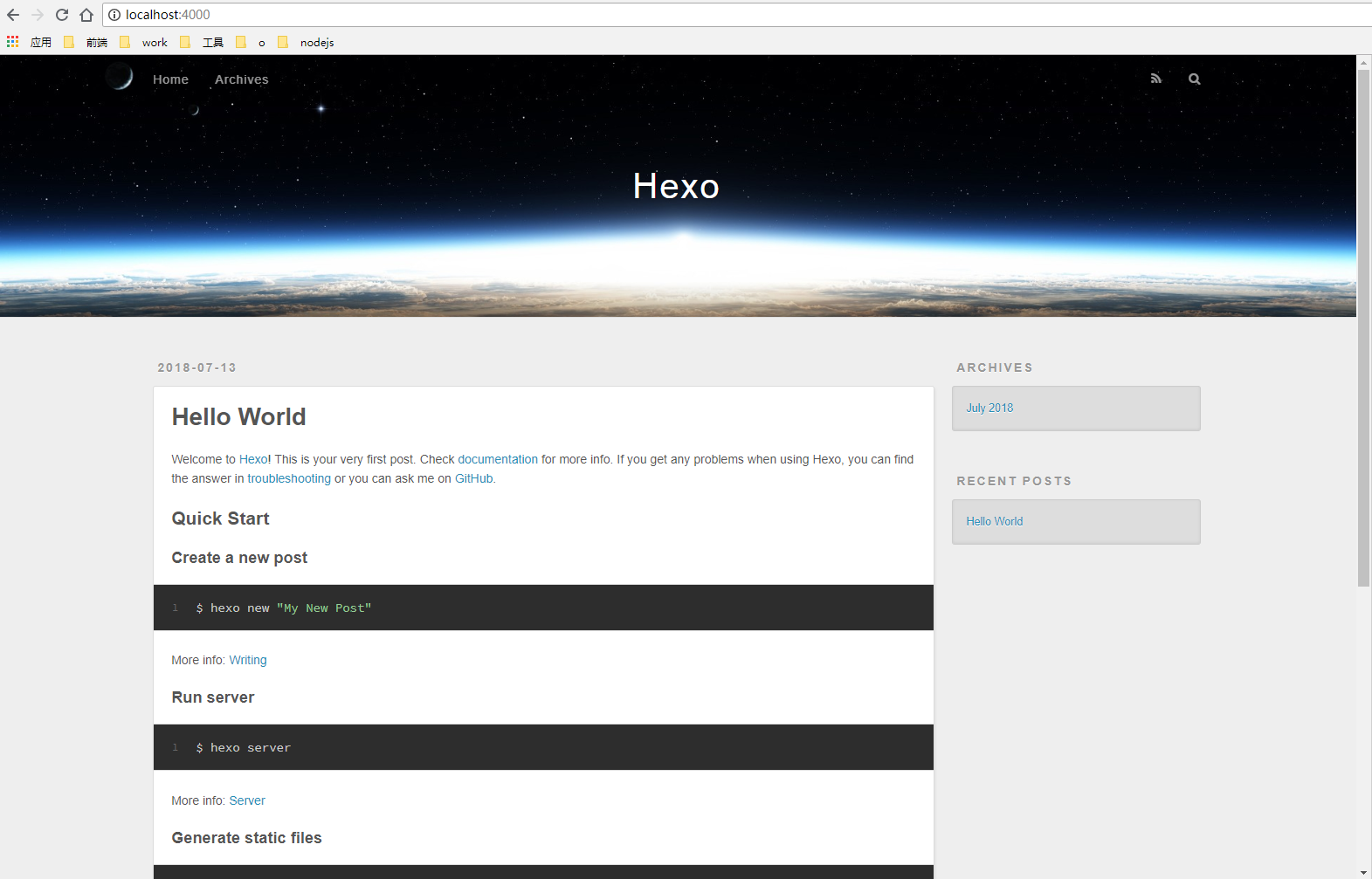Open Hello World under Recent Posts
This screenshot has height=879, width=1372.
pyautogui.click(x=995, y=521)
